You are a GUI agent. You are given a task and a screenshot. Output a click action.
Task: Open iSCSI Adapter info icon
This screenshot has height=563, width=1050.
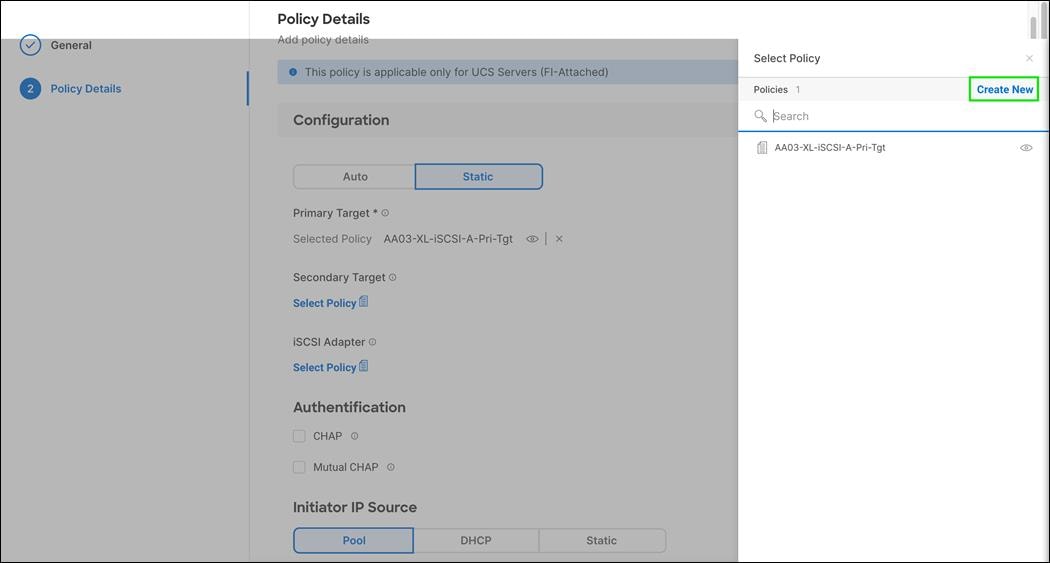[372, 342]
